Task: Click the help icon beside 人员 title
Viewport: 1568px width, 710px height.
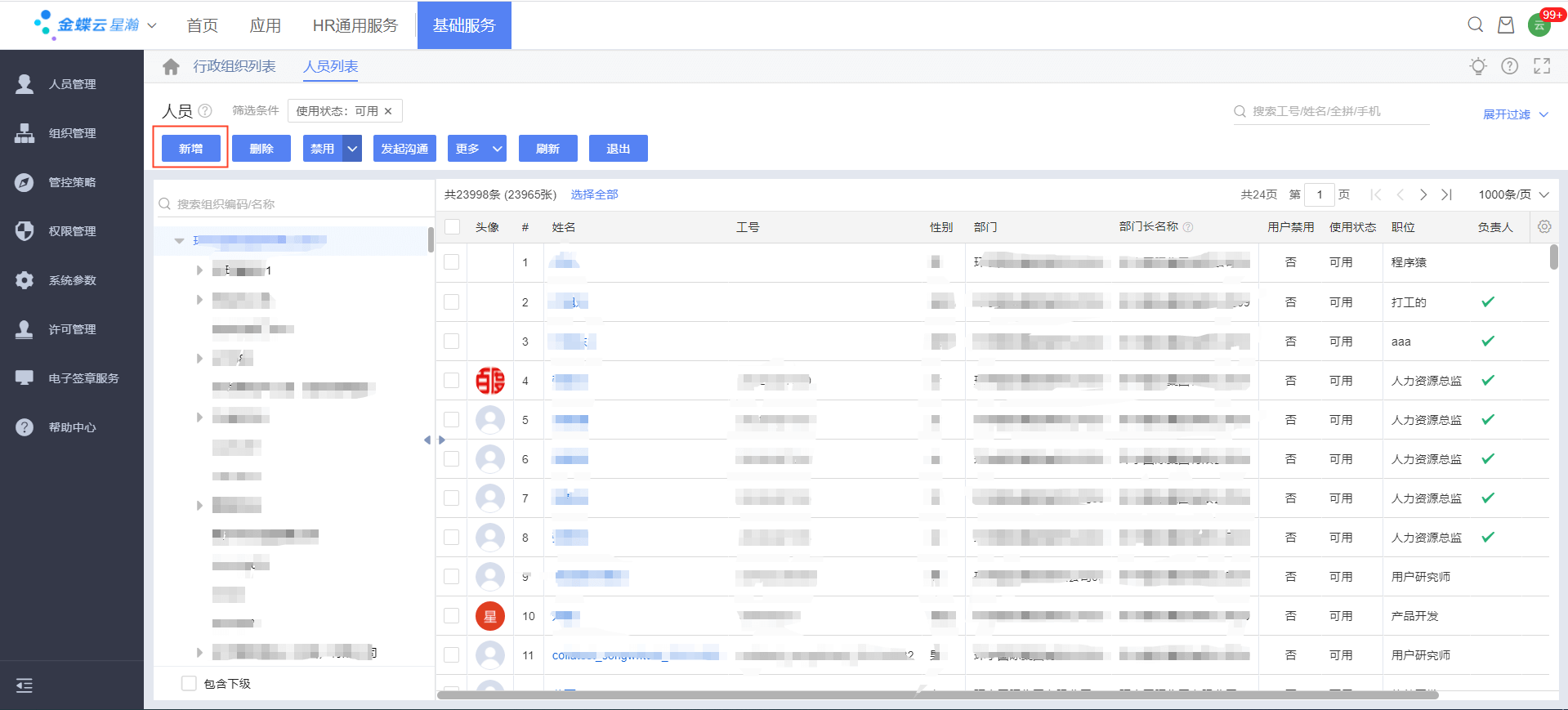Action: [x=205, y=111]
